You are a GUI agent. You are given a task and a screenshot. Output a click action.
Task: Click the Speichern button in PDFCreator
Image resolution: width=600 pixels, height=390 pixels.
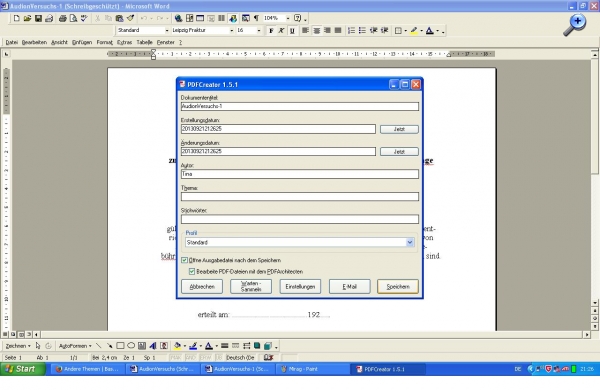(398, 286)
